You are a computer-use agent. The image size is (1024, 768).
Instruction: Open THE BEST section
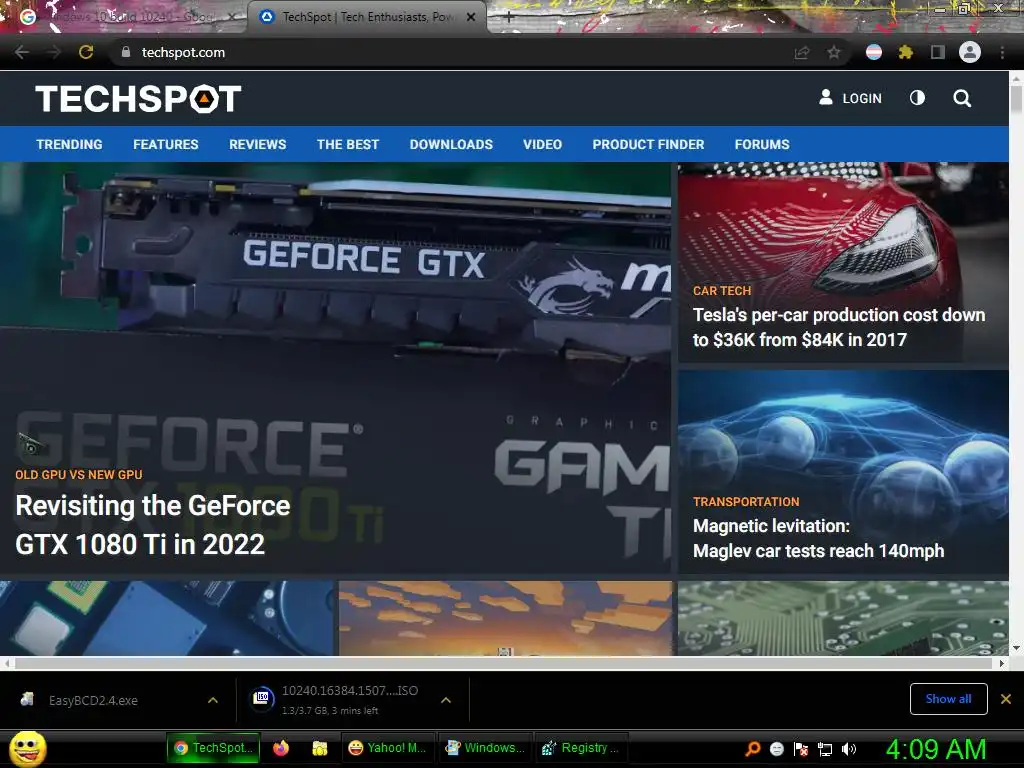[x=348, y=144]
